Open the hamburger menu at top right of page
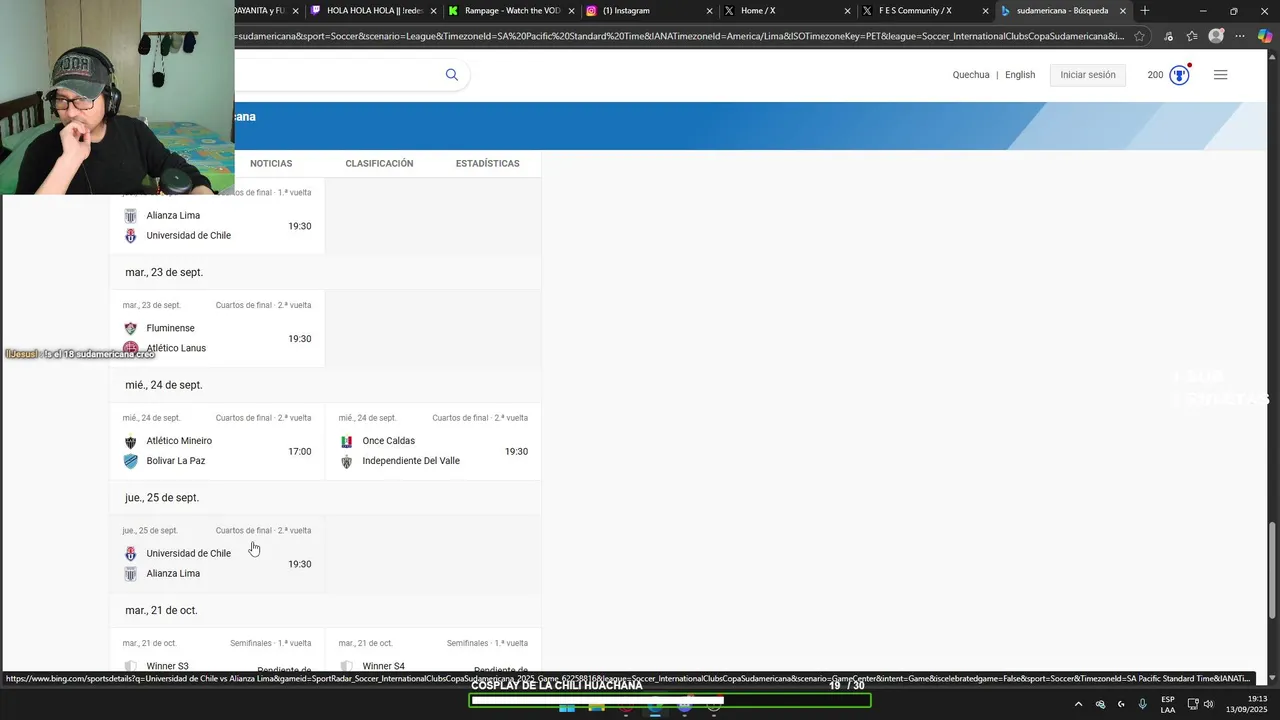The image size is (1280, 720). click(1220, 75)
